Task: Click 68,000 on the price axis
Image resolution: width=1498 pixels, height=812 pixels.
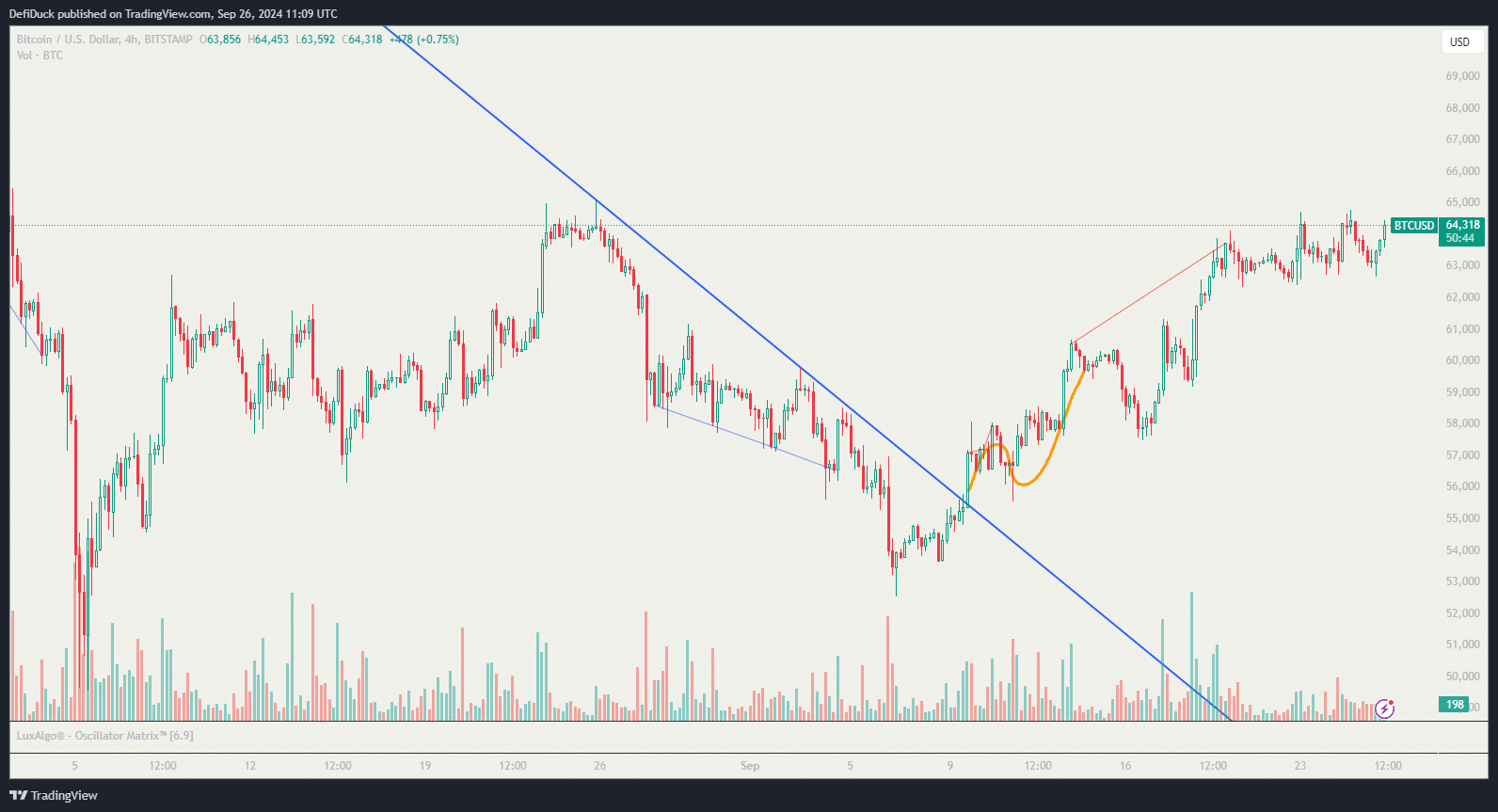Action: 1462,108
